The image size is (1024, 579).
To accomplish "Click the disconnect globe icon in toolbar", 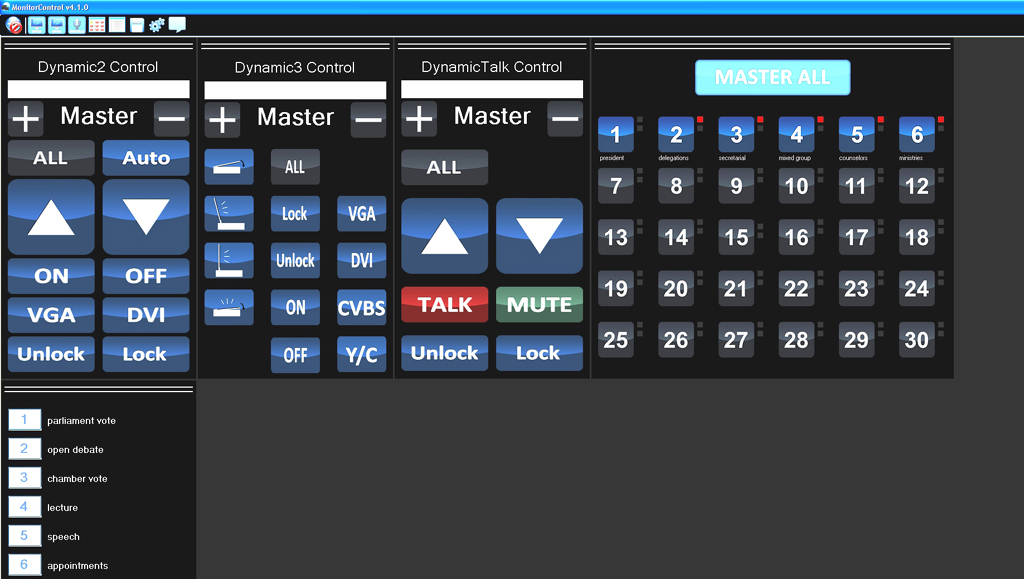I will coord(14,25).
